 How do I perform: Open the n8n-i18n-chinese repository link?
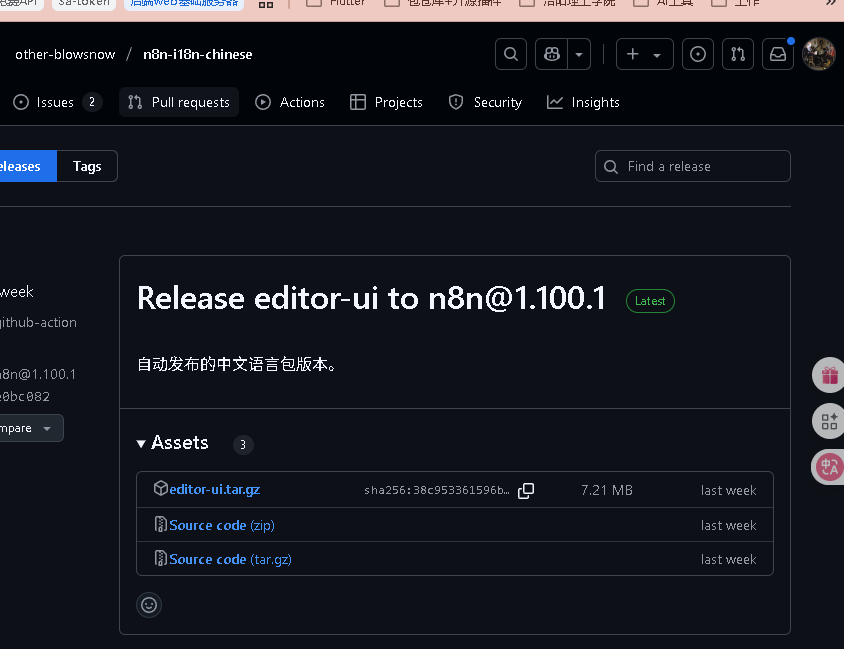[x=195, y=54]
